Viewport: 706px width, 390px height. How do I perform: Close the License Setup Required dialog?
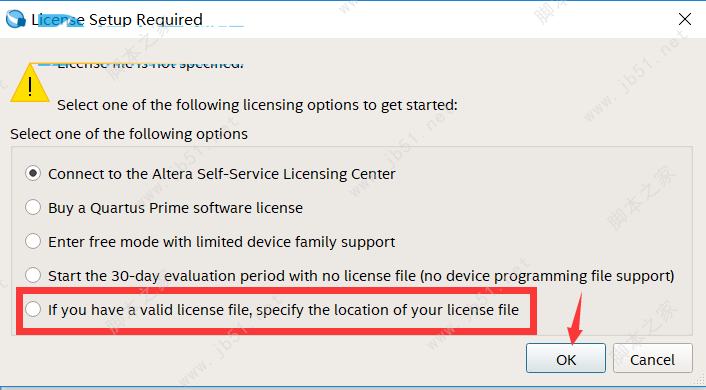coord(685,19)
